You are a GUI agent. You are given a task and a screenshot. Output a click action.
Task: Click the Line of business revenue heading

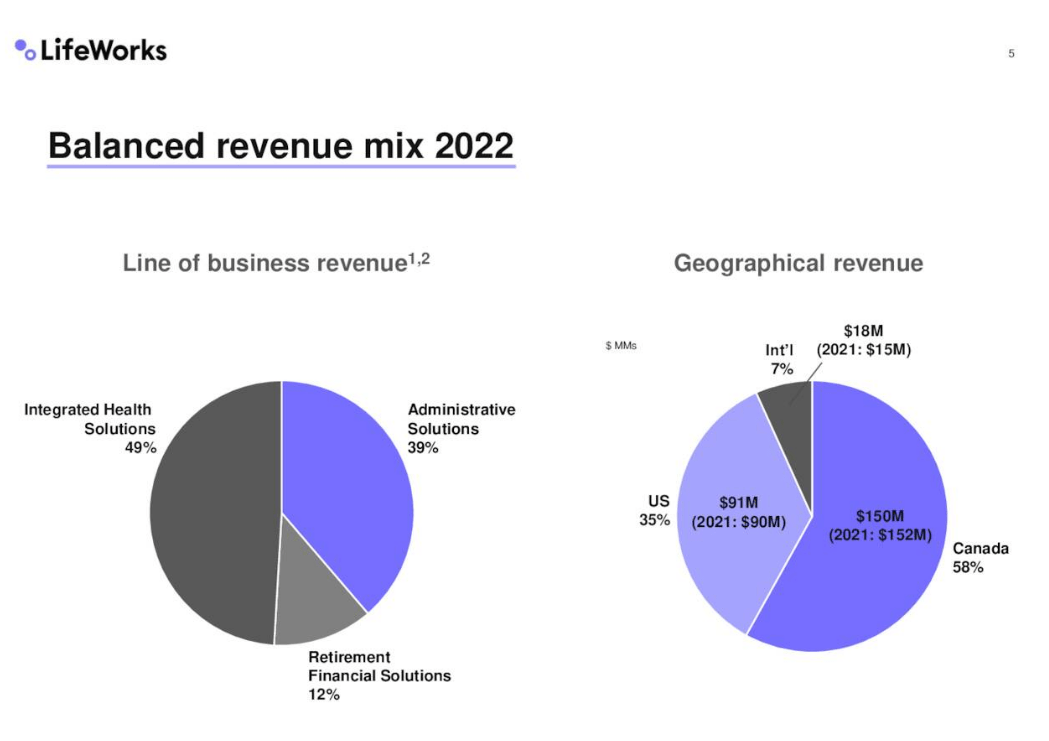(276, 262)
